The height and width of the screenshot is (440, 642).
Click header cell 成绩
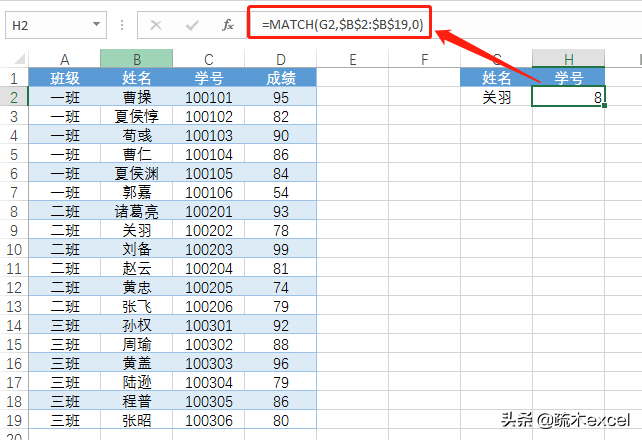[280, 78]
